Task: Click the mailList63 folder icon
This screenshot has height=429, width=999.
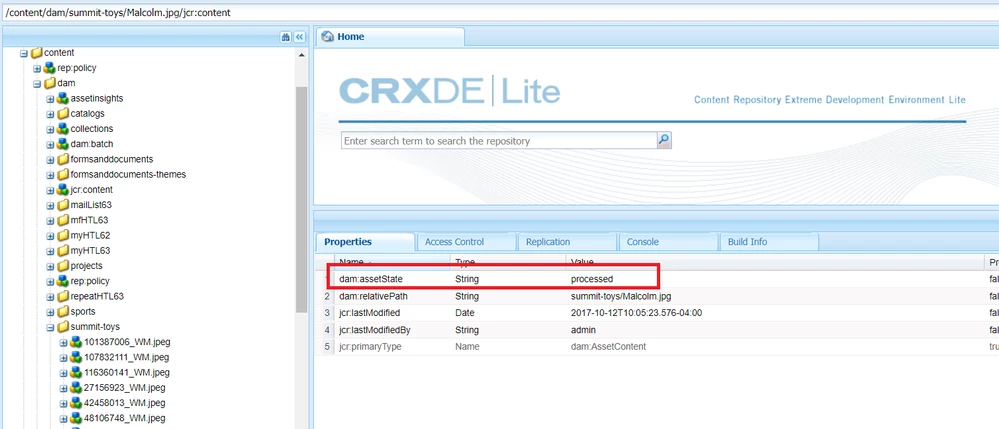Action: click(62, 205)
